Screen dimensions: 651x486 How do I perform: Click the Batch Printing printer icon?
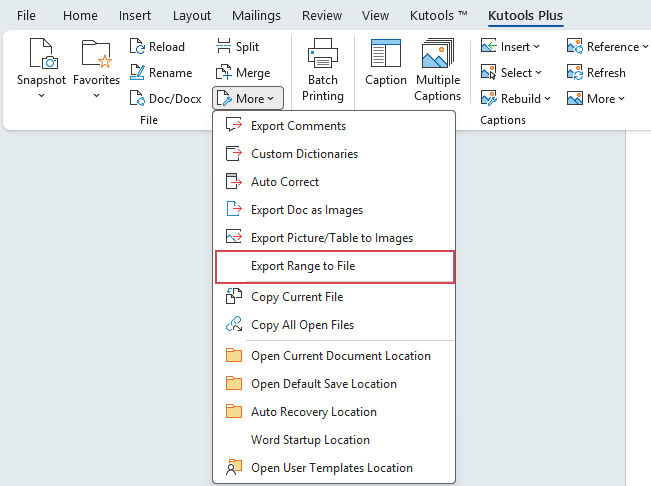[x=323, y=53]
